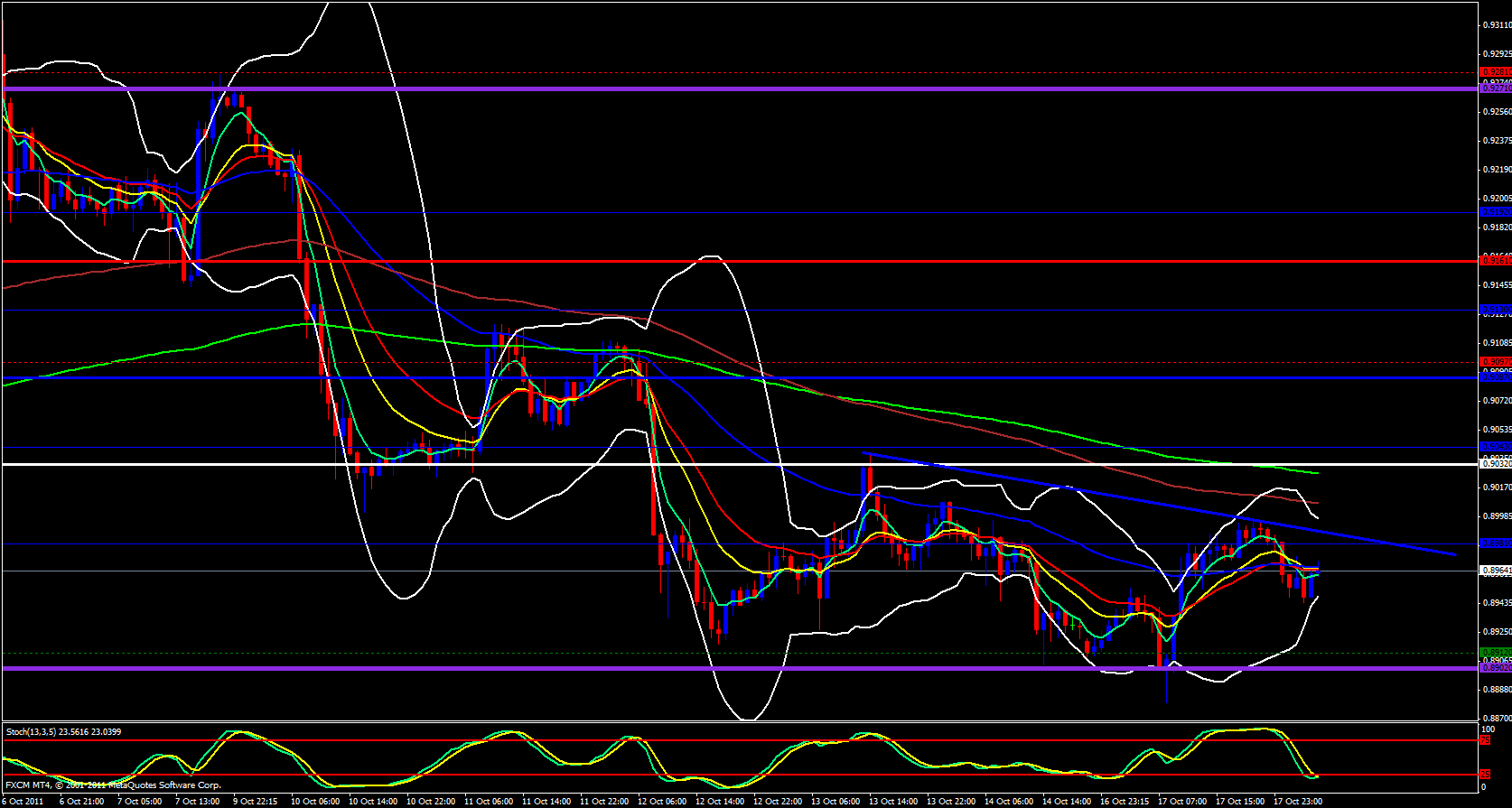Select the blue 0.89810 price label
This screenshot has height=808, width=1512.
[x=1496, y=543]
